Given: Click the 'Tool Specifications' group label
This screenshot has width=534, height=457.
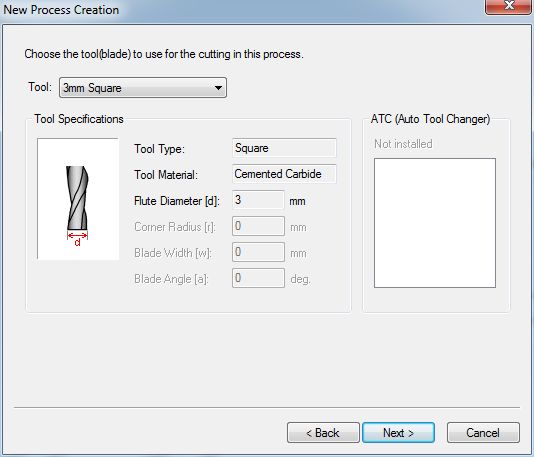Looking at the screenshot, I should [79, 119].
